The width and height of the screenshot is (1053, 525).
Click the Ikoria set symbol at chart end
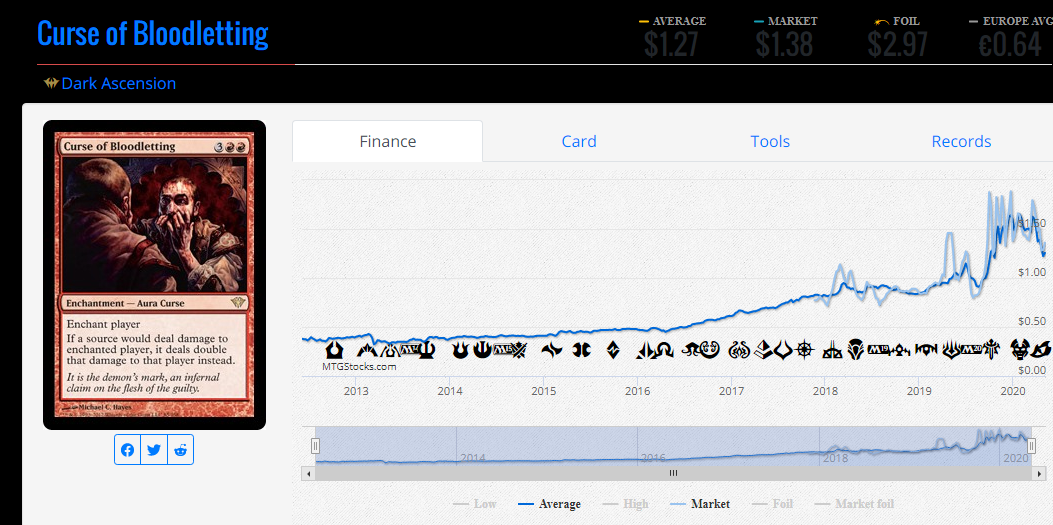pyautogui.click(x=1042, y=350)
